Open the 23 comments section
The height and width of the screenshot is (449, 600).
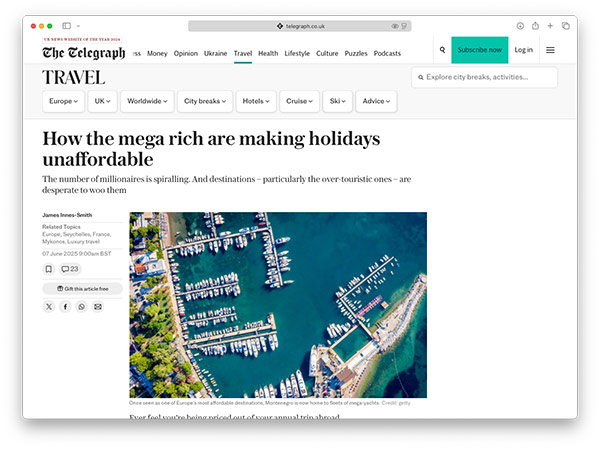[x=70, y=269]
